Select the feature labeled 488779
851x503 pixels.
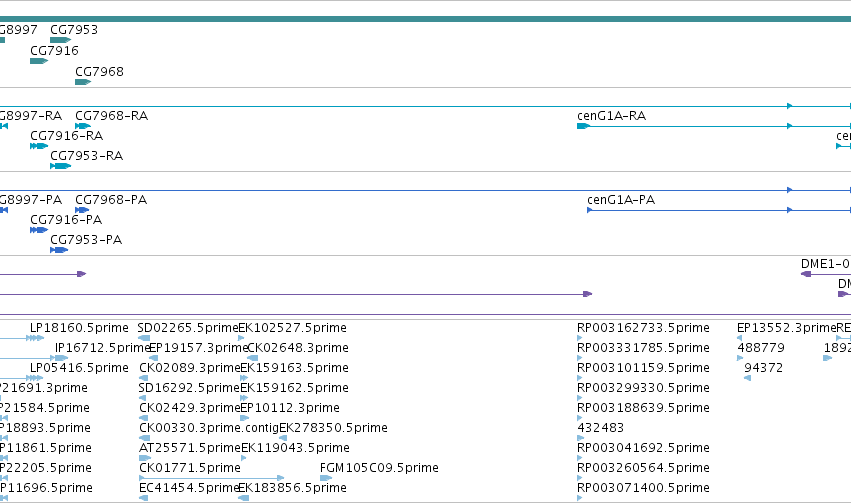point(761,348)
